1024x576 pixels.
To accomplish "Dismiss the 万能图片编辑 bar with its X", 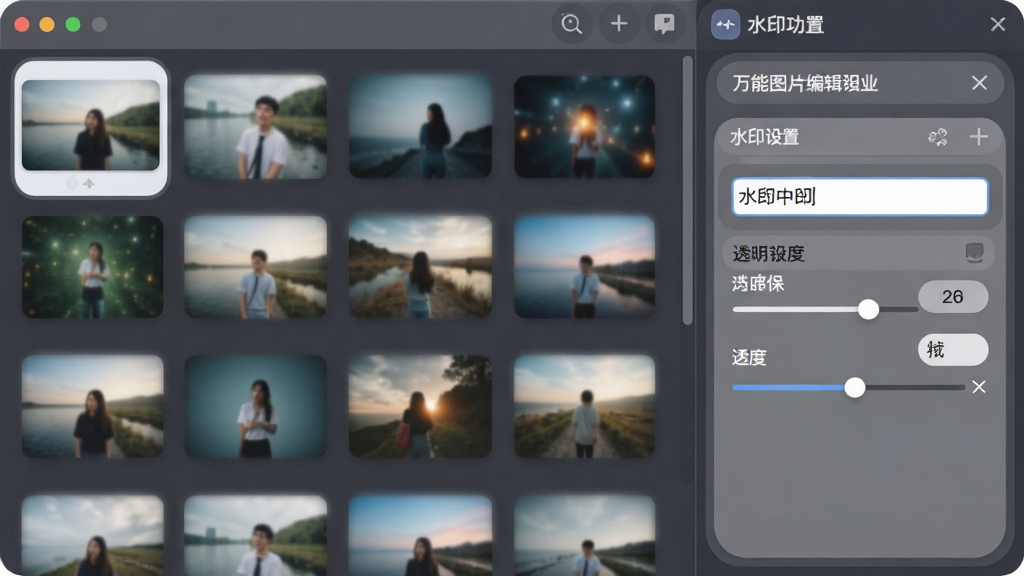I will click(979, 83).
